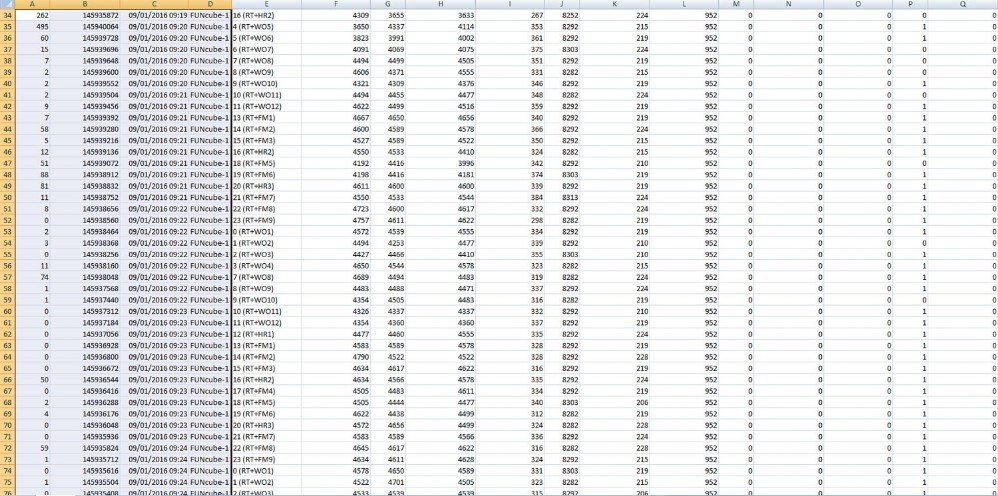Select column E header
The image size is (998, 496).
(x=266, y=4)
